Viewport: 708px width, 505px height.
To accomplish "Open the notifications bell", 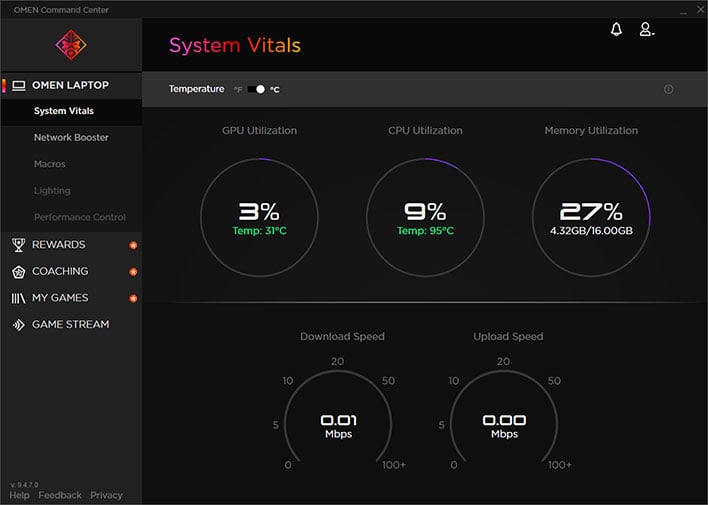I will (x=616, y=29).
